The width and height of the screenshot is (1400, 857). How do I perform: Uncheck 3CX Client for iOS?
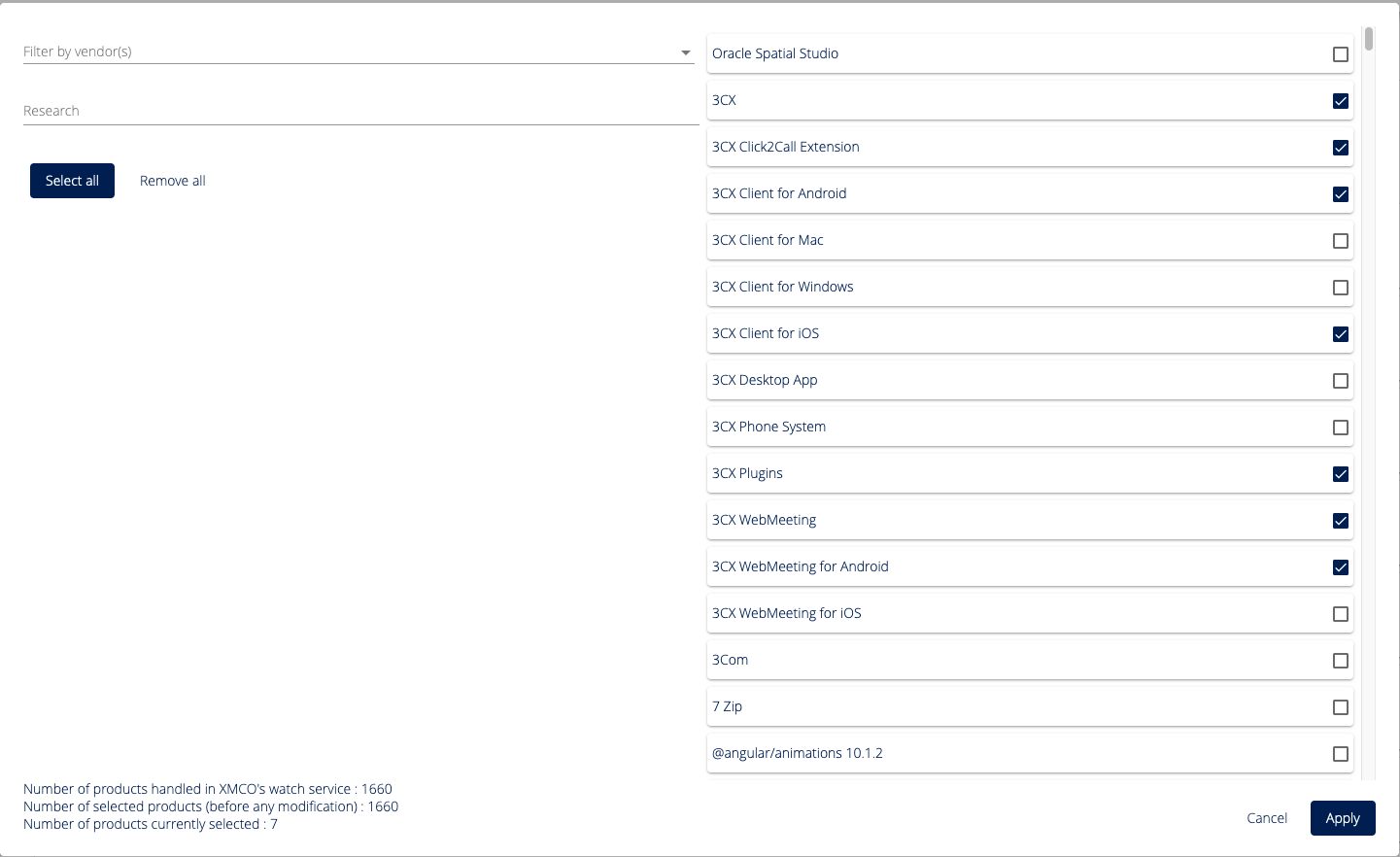click(x=1341, y=334)
